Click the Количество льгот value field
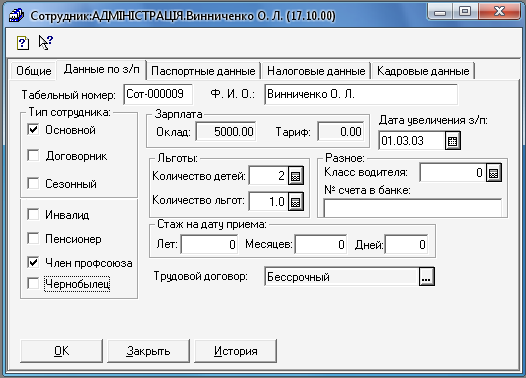 pyautogui.click(x=268, y=202)
